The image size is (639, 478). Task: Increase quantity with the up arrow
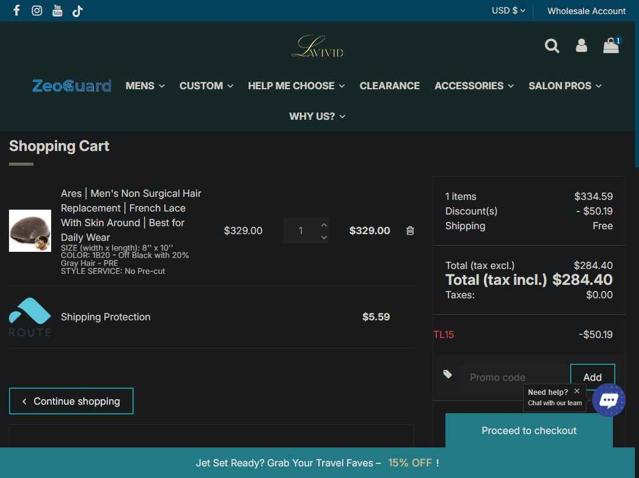[x=324, y=225]
